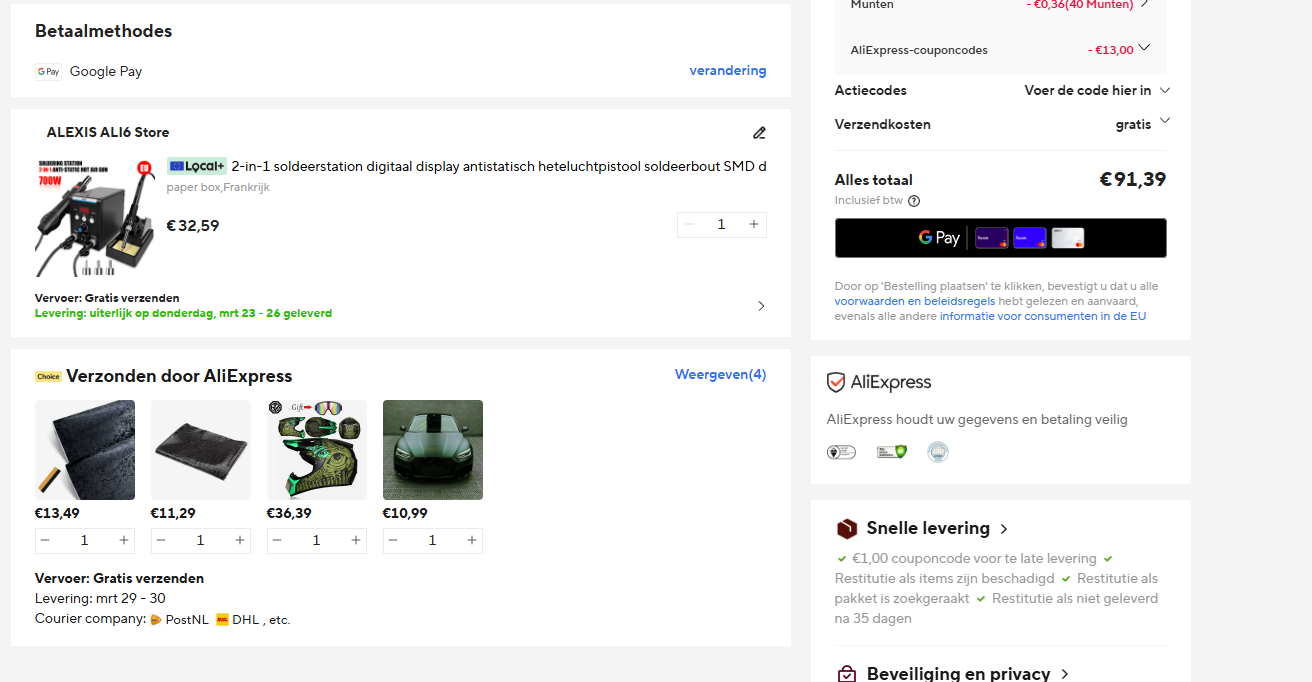Click the PostNL courier logo
Image resolution: width=1312 pixels, height=682 pixels.
(156, 620)
